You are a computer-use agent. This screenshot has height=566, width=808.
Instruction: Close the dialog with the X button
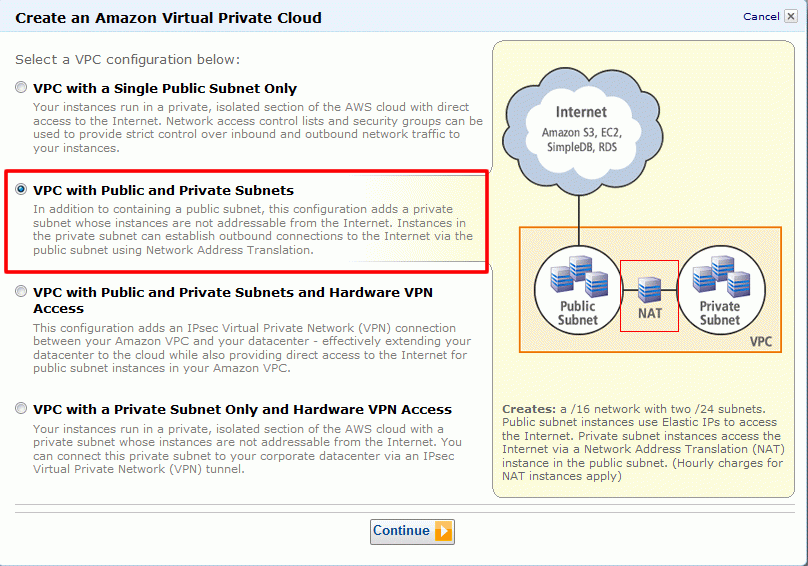790,16
